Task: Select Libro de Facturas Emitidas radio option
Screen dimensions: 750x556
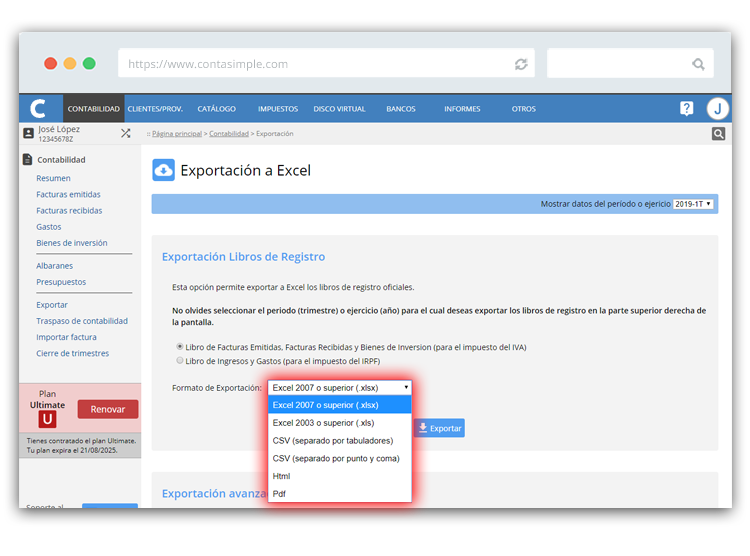Action: coord(180,347)
